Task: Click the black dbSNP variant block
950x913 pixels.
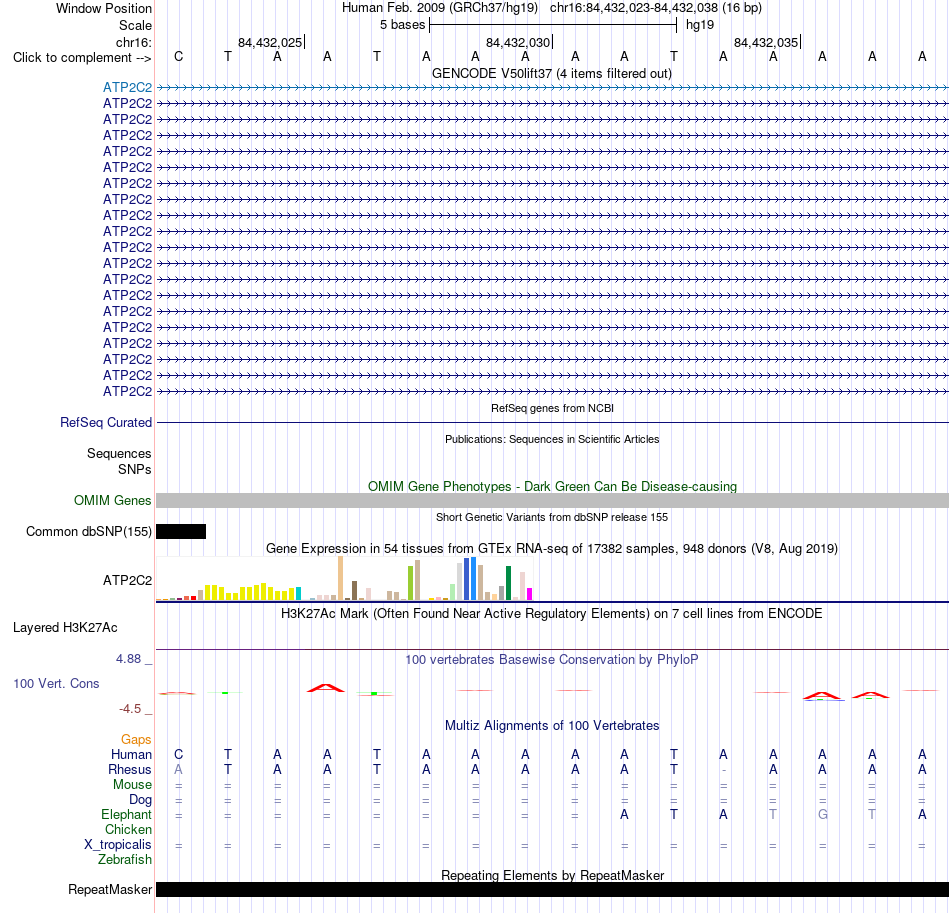Action: pyautogui.click(x=181, y=531)
